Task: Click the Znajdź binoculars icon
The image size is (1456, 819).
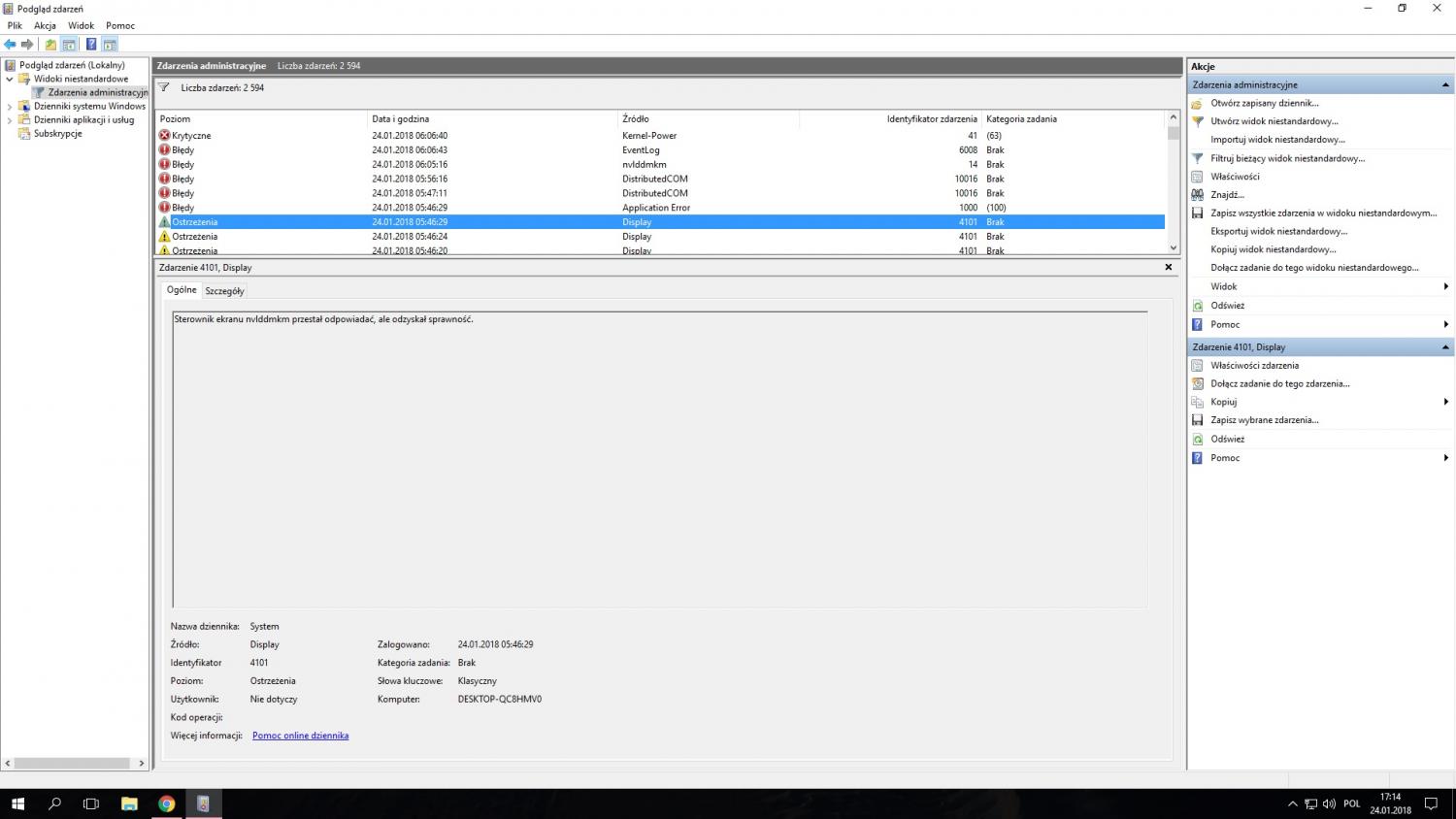Action: [x=1197, y=195]
